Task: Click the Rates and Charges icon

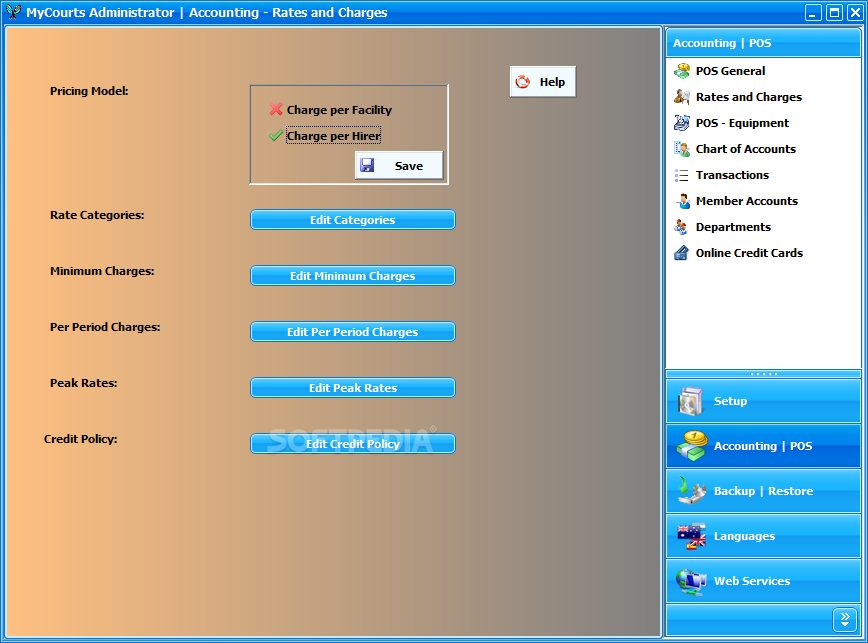Action: [681, 97]
